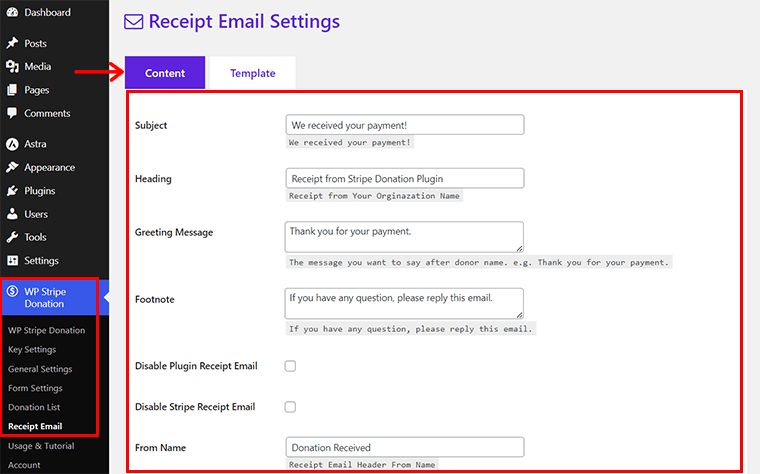Open the Settings menu item

[42, 260]
